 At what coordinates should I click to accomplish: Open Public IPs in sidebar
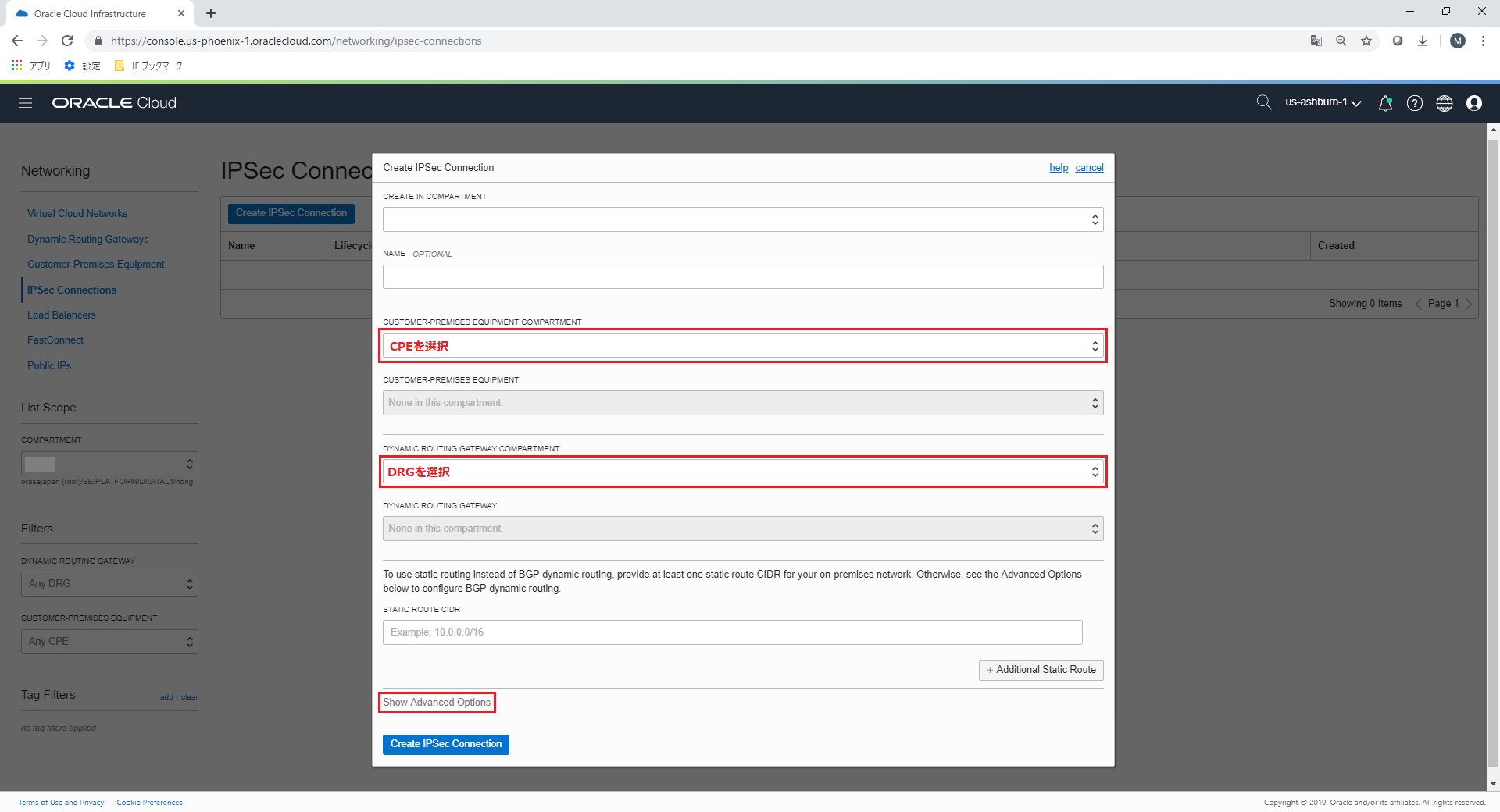(49, 366)
